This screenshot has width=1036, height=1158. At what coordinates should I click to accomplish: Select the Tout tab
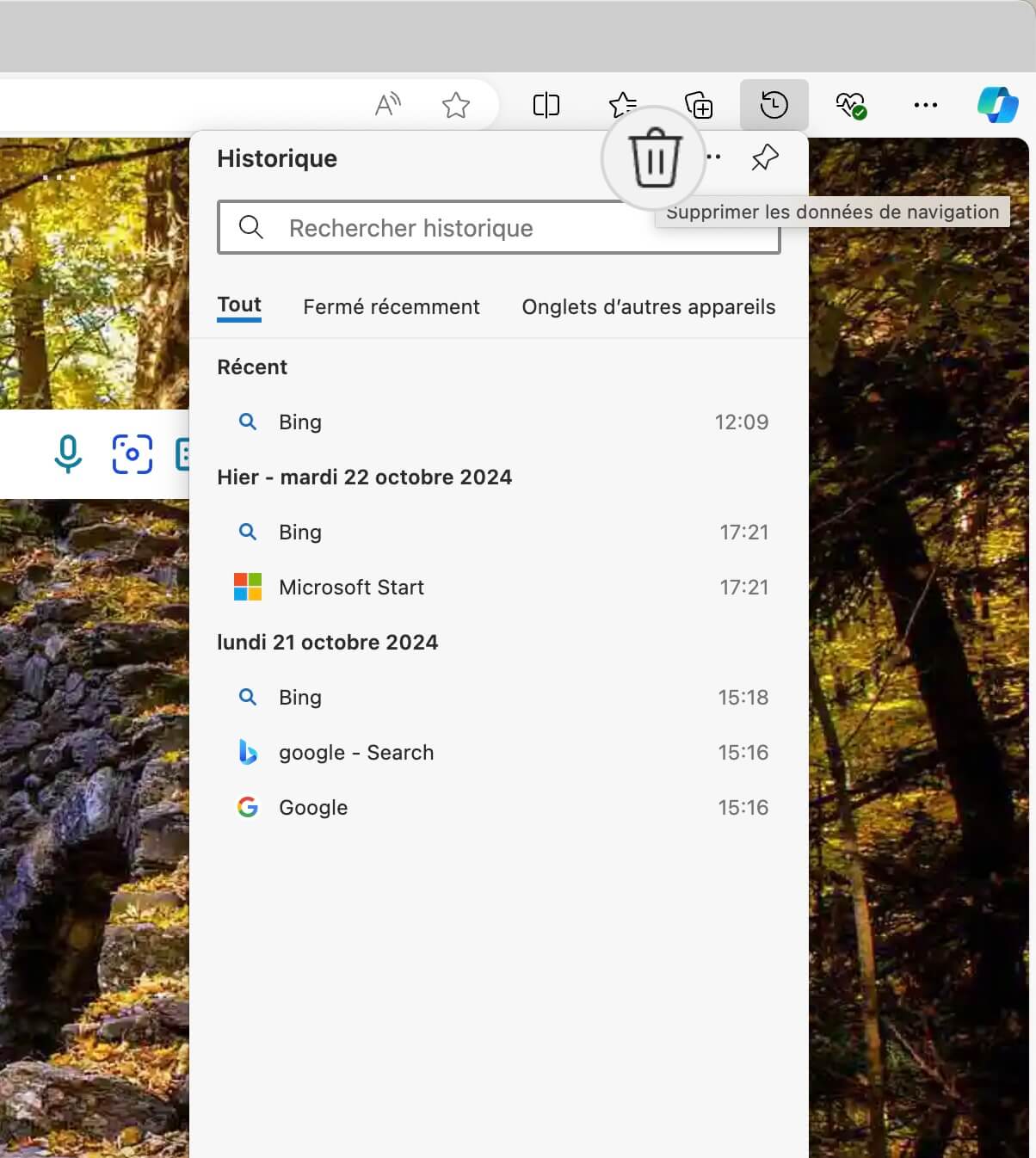pos(239,305)
